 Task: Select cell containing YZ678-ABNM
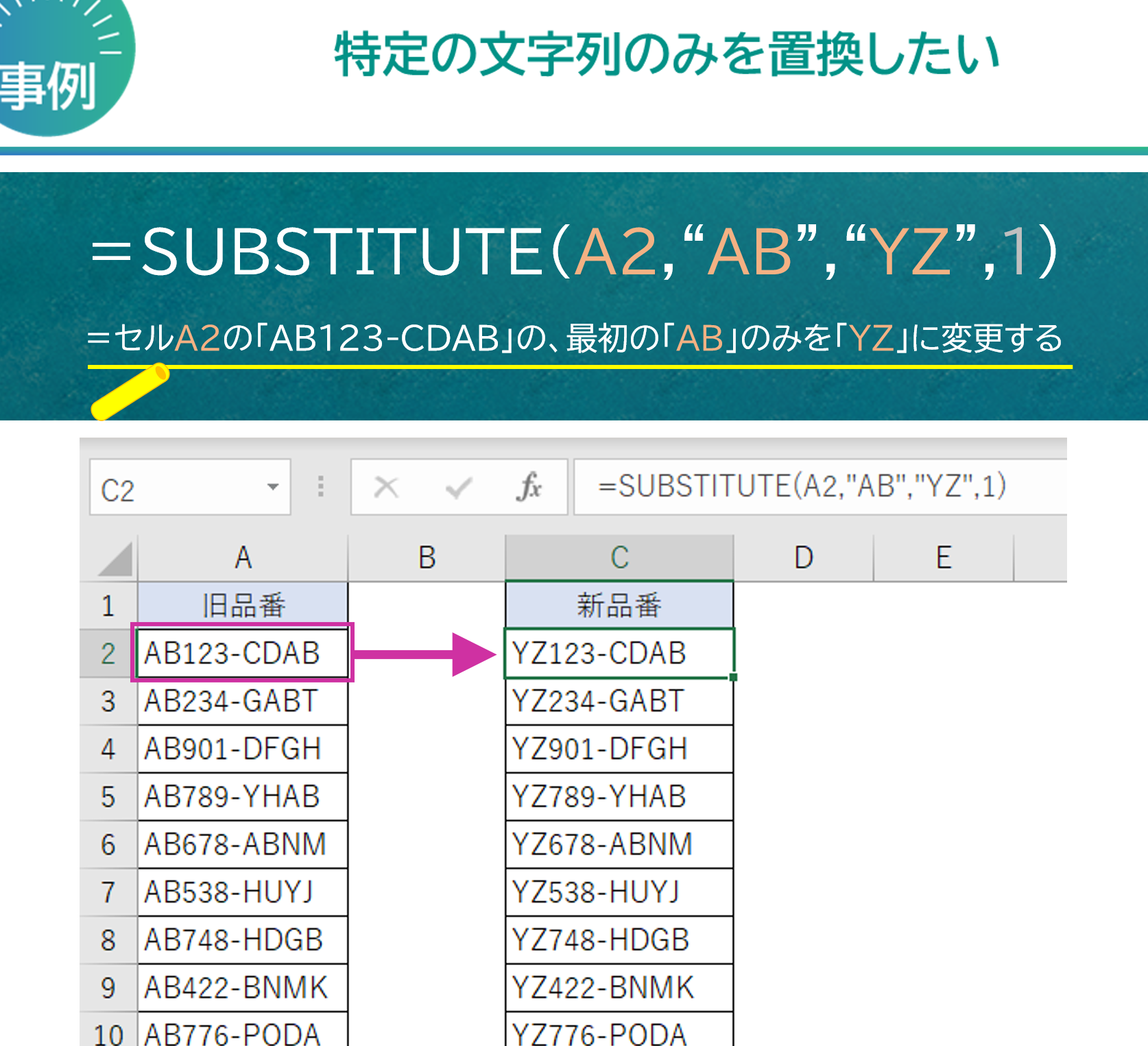pos(619,844)
